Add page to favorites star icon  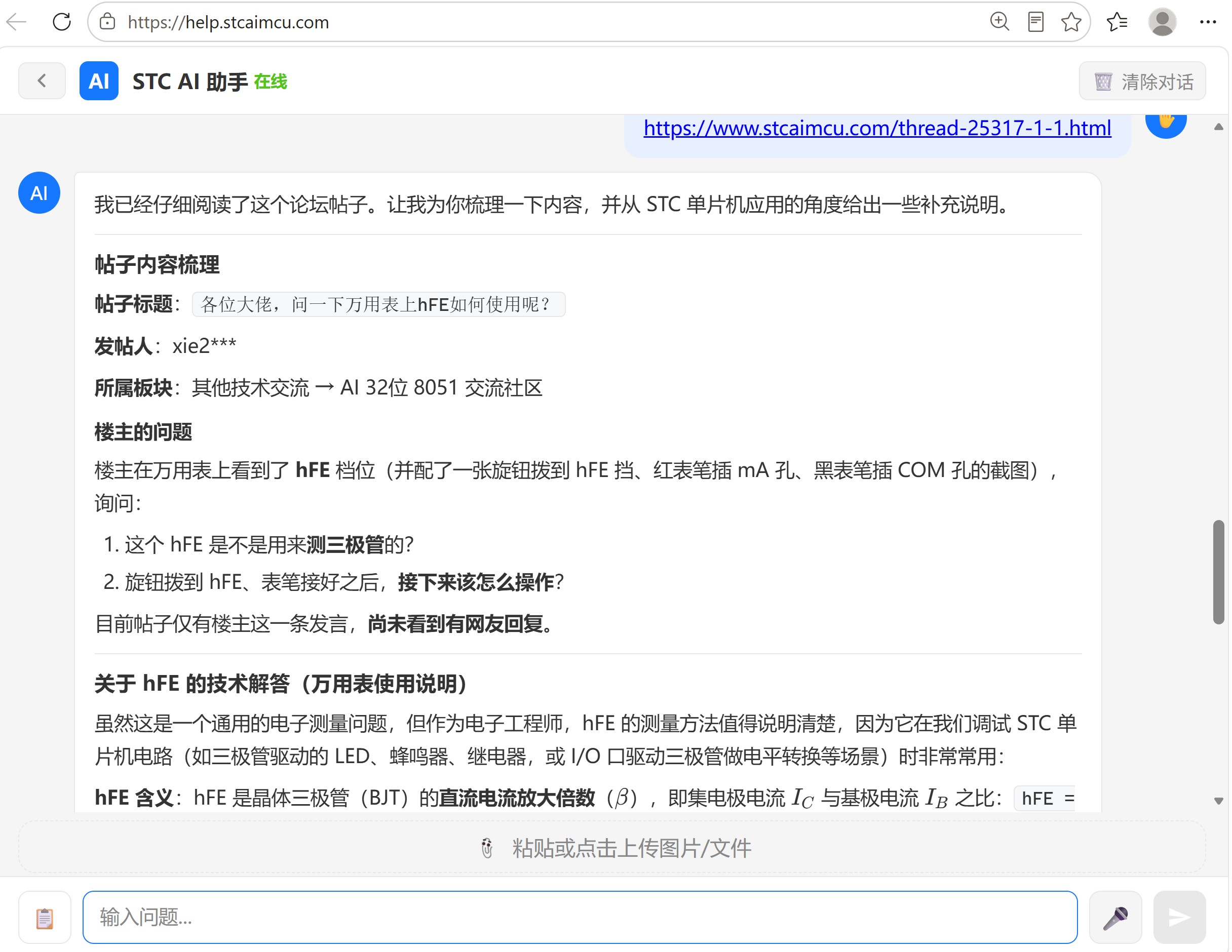(x=1071, y=22)
